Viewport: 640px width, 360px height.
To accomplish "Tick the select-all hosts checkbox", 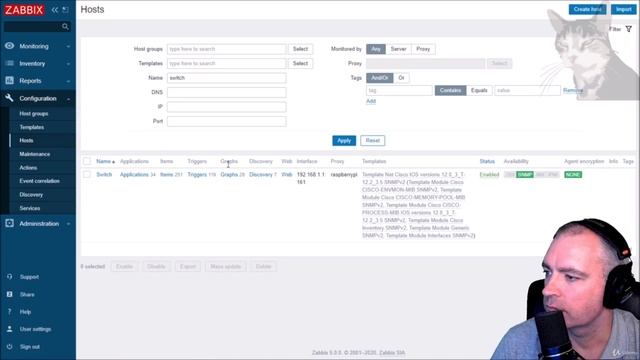I will point(87,161).
